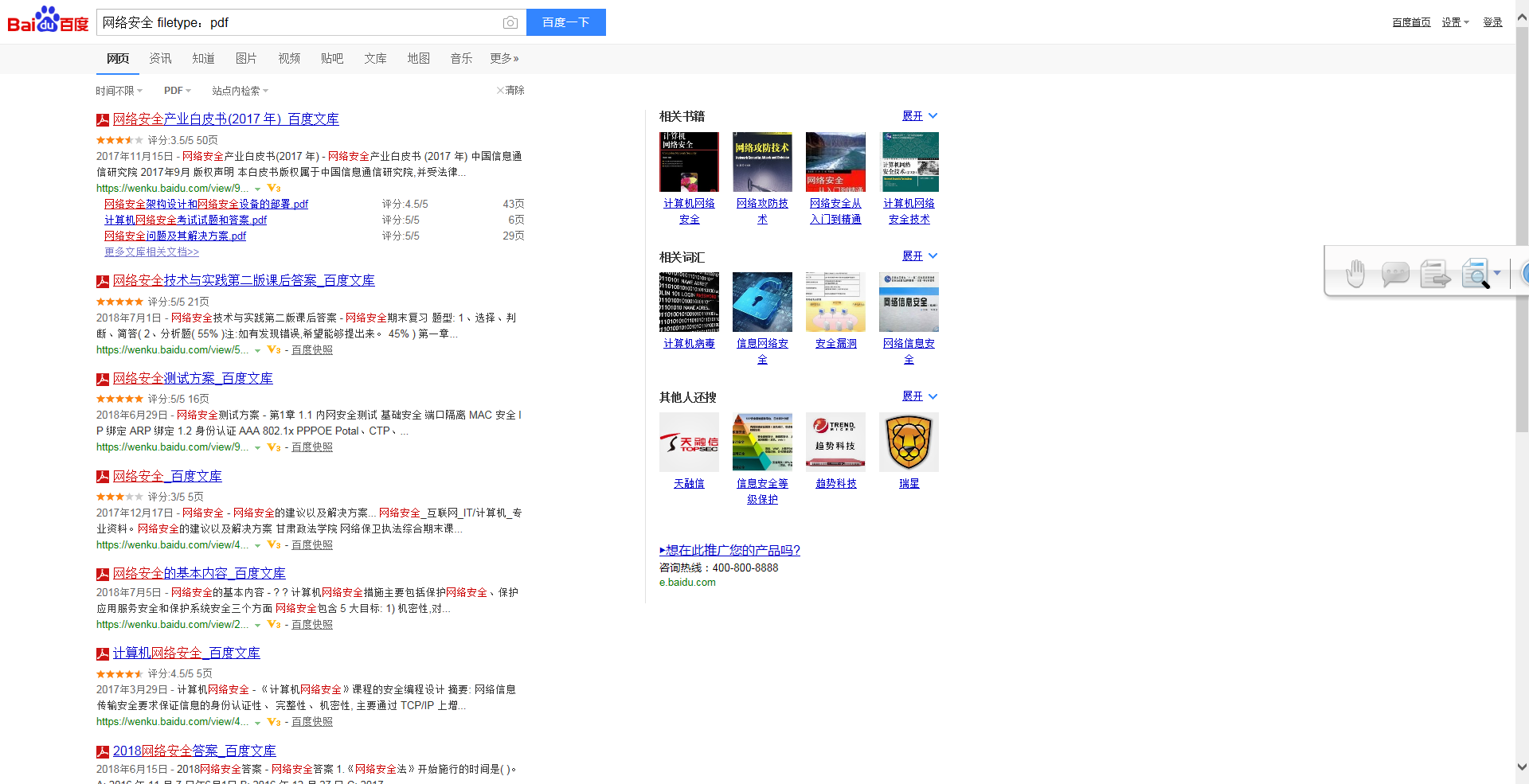The width and height of the screenshot is (1529, 784).
Task: Switch to the 音乐 tab
Action: tap(461, 59)
